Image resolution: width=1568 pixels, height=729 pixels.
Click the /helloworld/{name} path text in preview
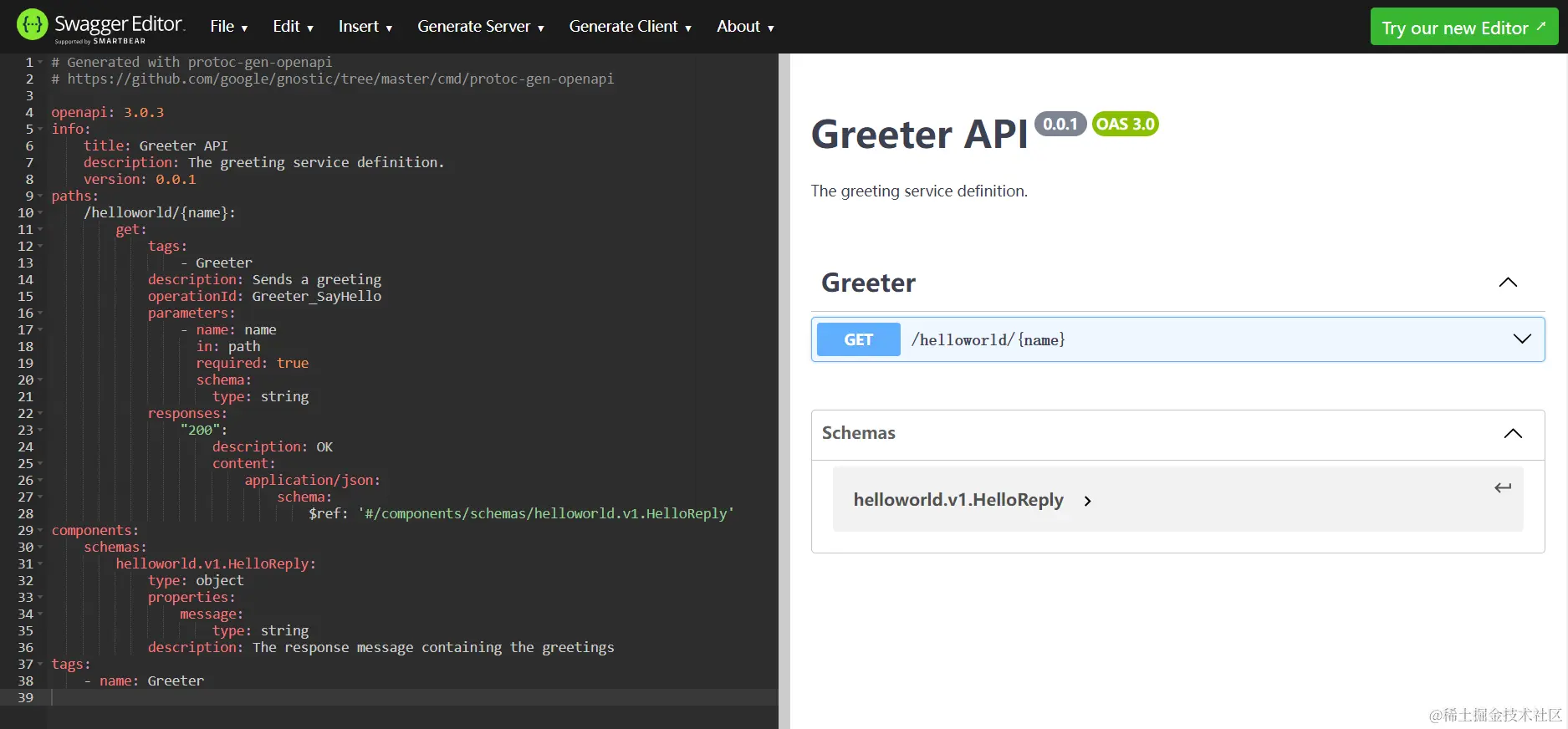(x=988, y=339)
